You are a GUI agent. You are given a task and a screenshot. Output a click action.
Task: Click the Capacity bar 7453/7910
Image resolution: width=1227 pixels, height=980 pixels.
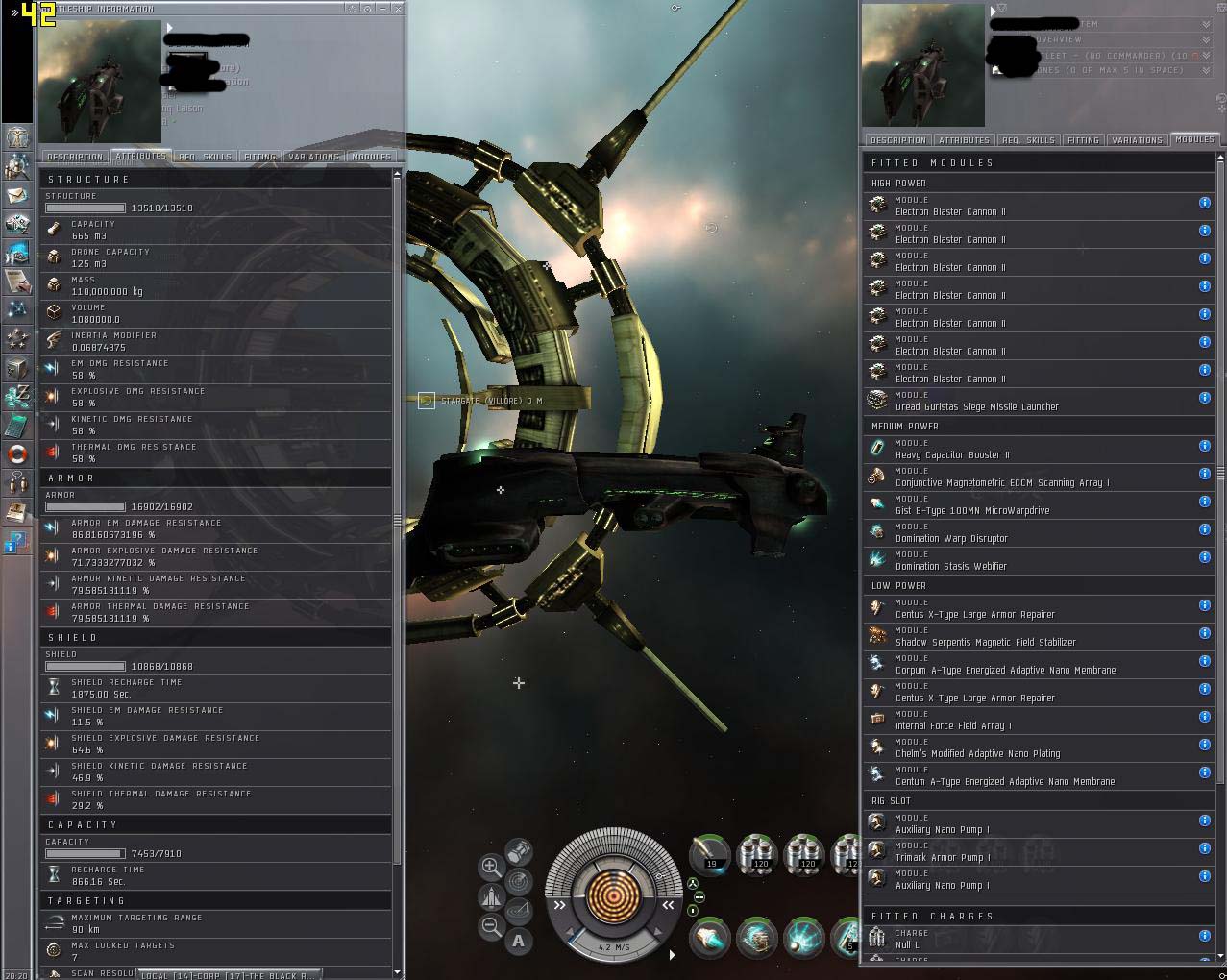86,853
